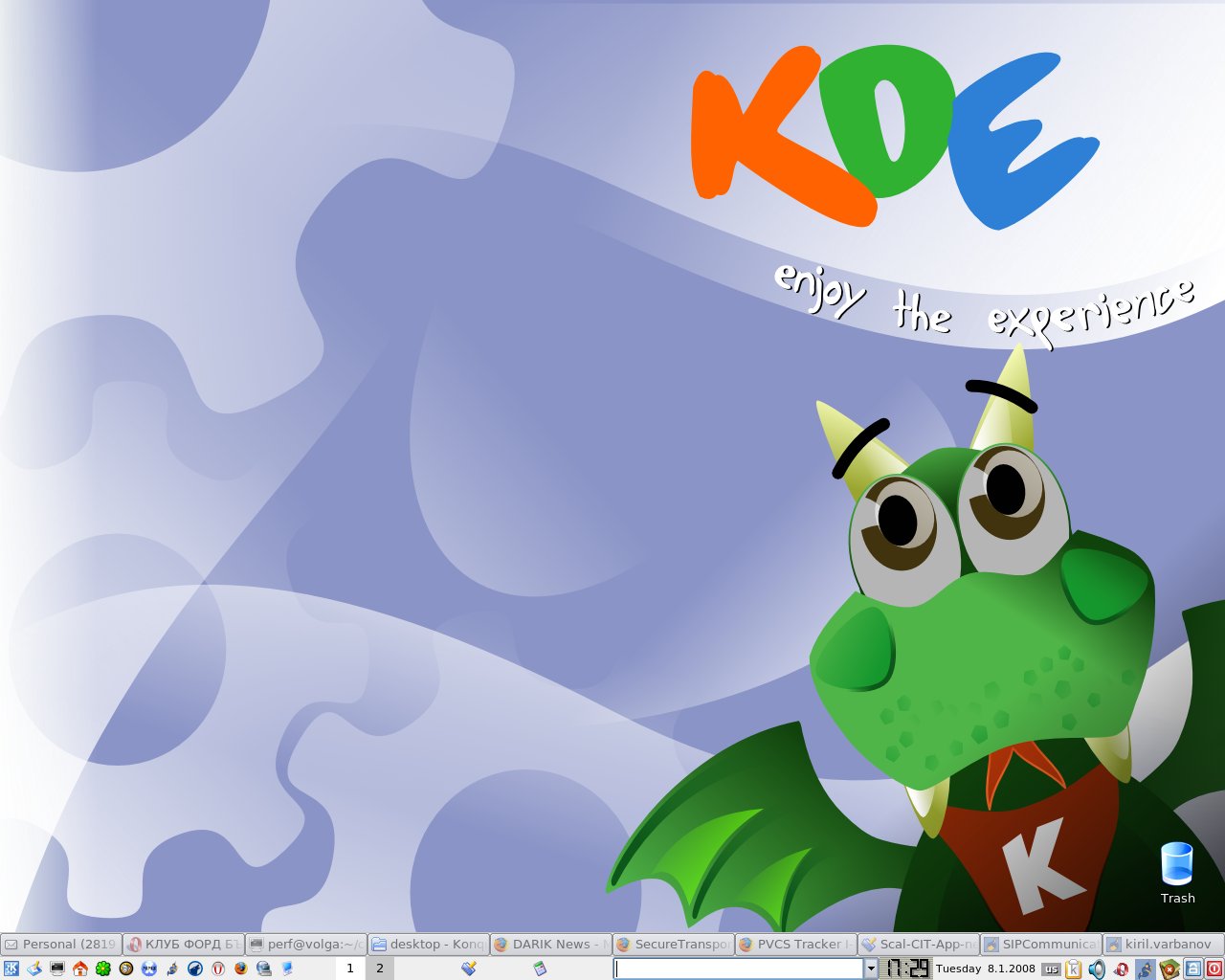1225x980 pixels.
Task: Expand the run command history dropdown
Action: (871, 969)
